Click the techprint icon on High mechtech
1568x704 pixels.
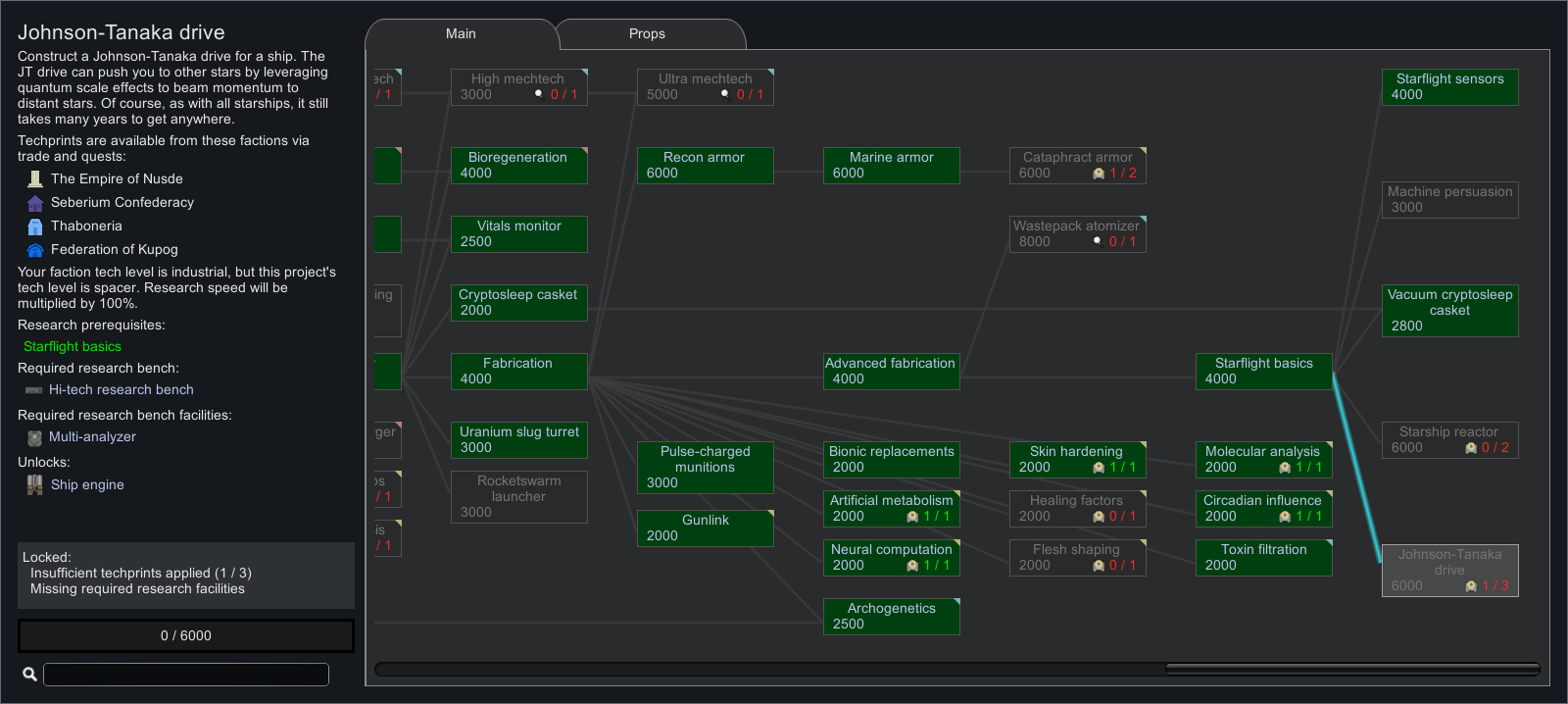[540, 95]
